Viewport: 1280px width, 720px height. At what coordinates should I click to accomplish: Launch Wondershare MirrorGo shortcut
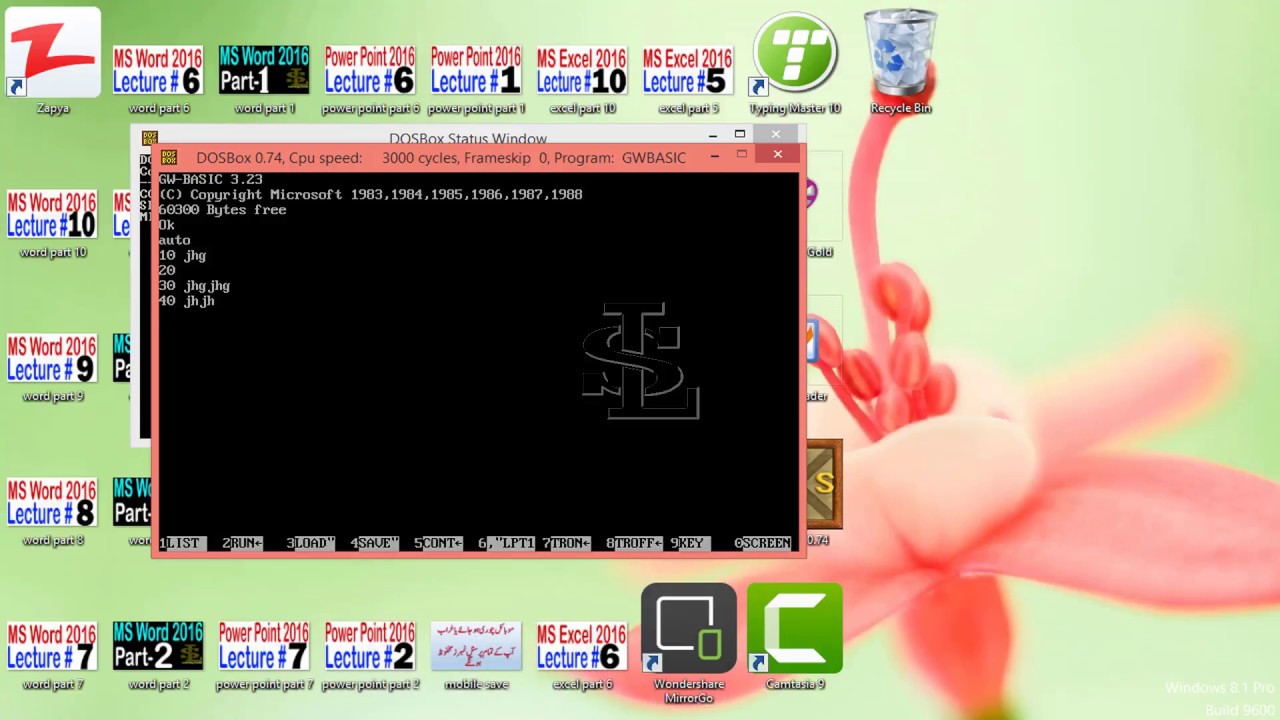[689, 642]
